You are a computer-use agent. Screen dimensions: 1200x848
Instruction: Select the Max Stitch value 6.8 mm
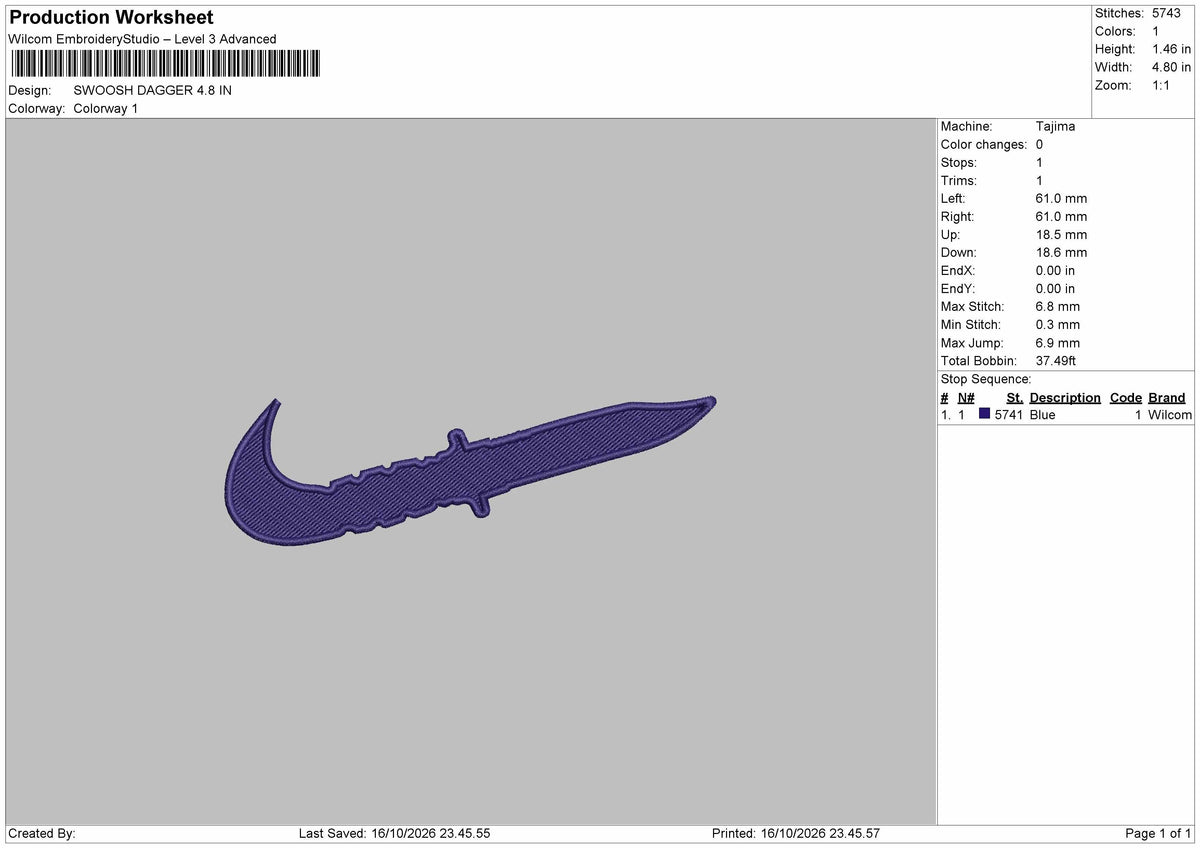[x=1058, y=307]
